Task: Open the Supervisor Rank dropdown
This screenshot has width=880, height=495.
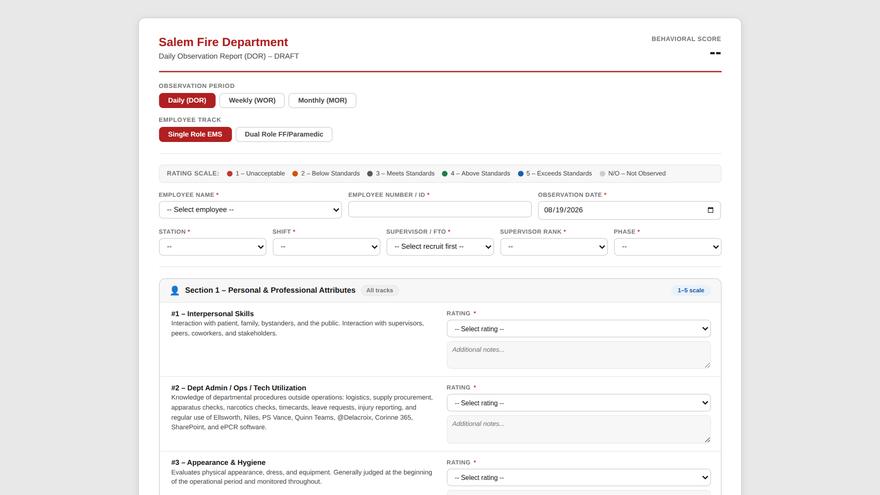Action: point(554,247)
